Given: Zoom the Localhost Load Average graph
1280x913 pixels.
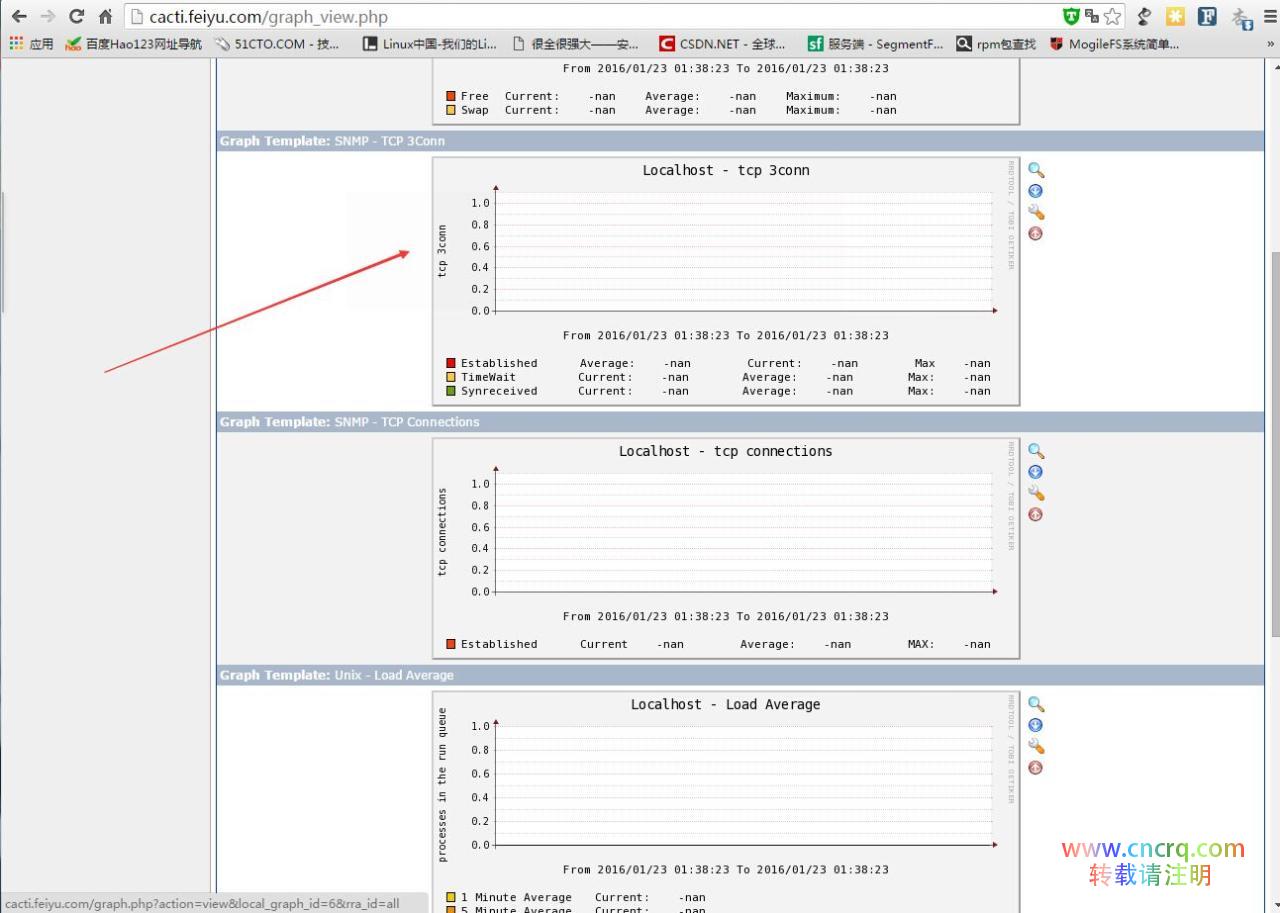Looking at the screenshot, I should click(x=1036, y=705).
